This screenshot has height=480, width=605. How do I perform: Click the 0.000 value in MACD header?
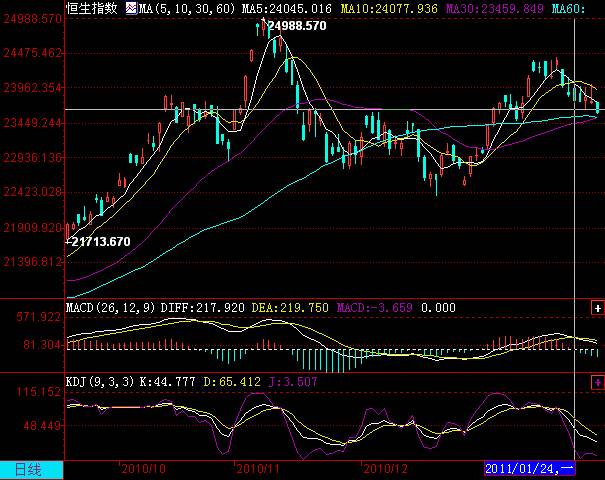[438, 308]
